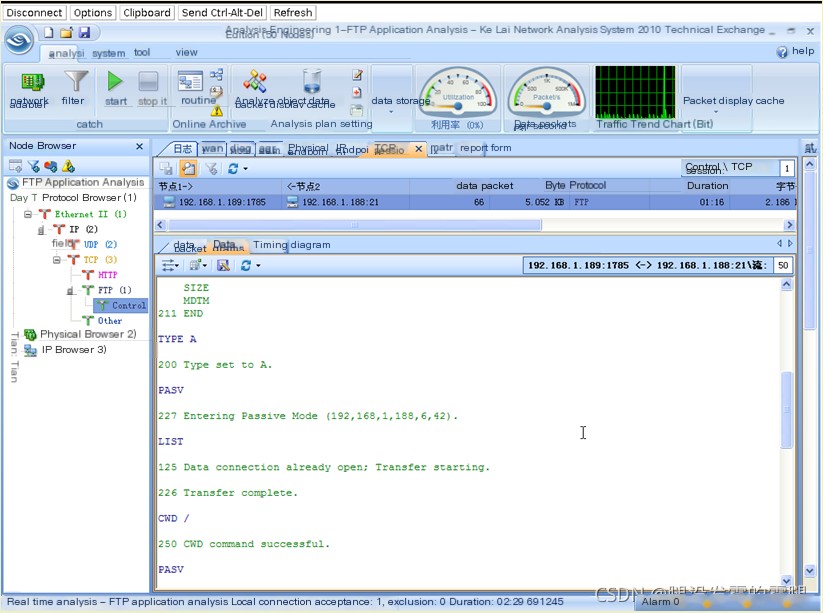
Task: Click Analyze object data icon
Action: [255, 81]
